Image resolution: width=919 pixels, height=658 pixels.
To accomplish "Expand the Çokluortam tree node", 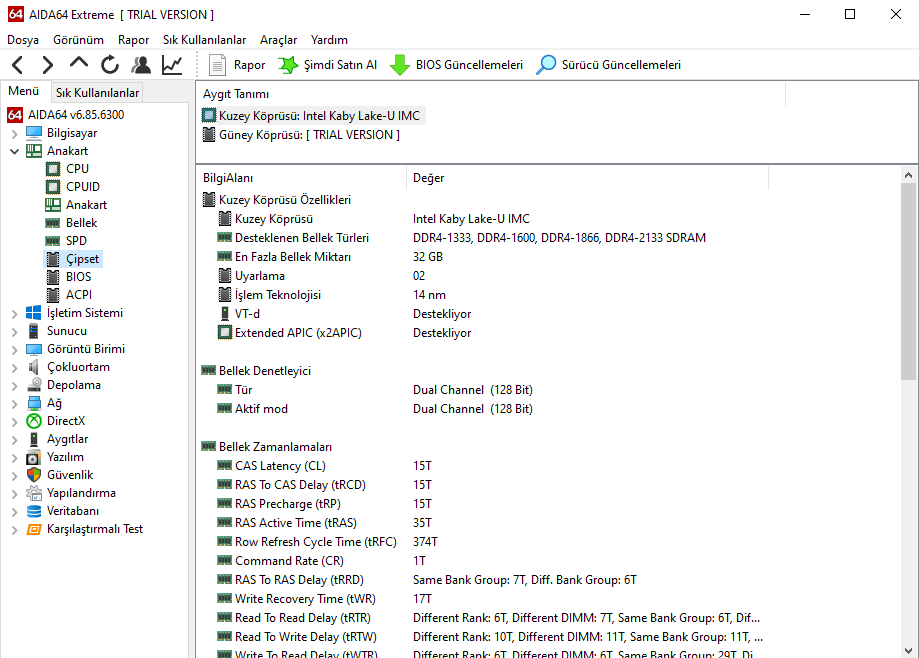I will tap(15, 368).
